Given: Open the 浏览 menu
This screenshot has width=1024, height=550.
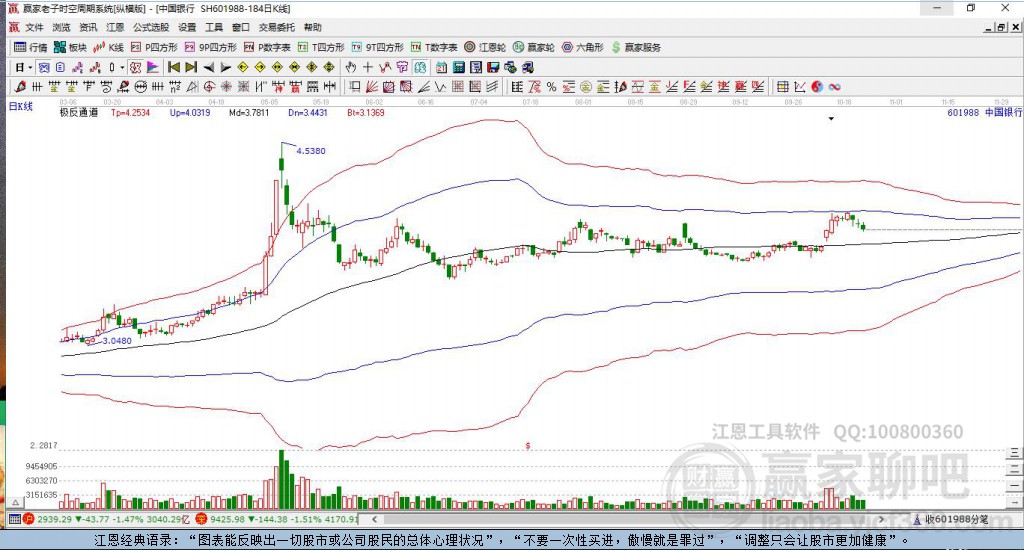Looking at the screenshot, I should pos(61,27).
